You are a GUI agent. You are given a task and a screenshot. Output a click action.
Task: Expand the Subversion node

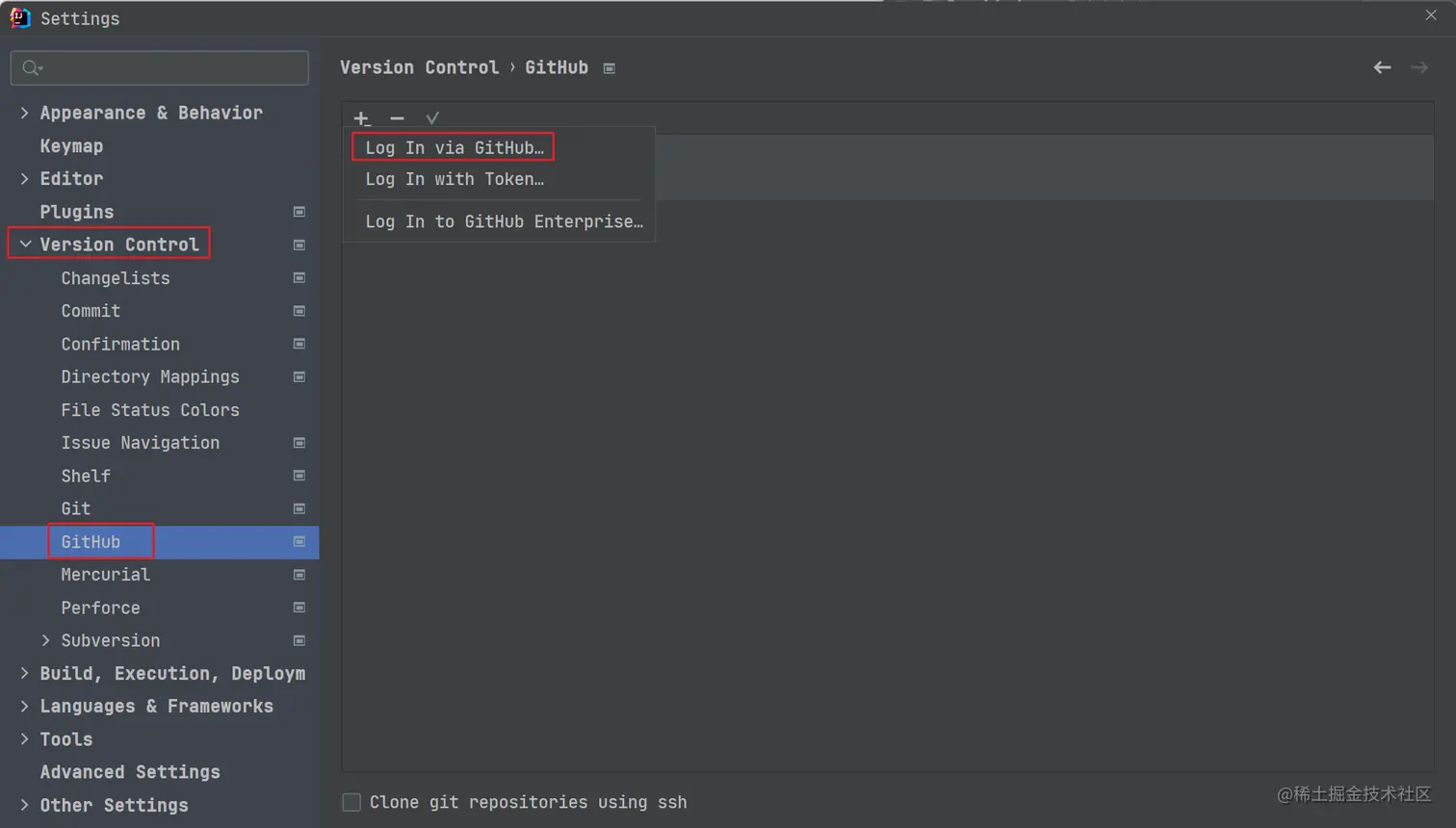(45, 640)
